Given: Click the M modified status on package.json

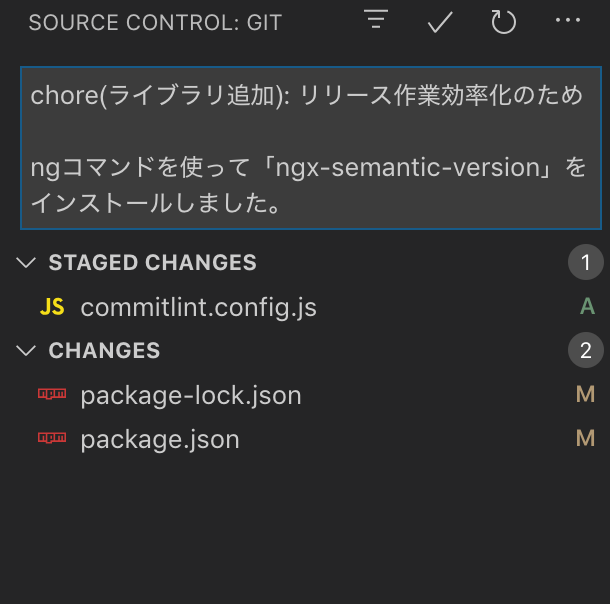Looking at the screenshot, I should click(x=585, y=438).
